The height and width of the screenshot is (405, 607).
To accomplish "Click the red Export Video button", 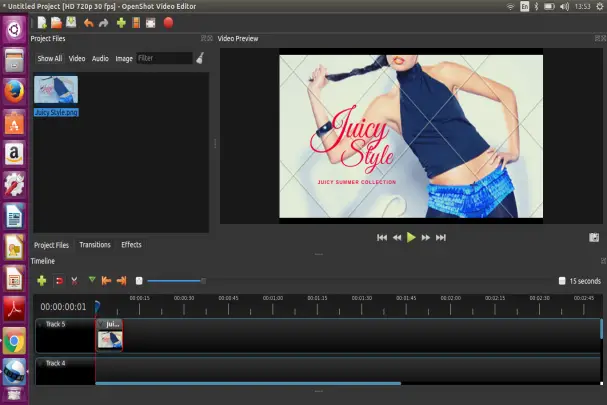I will [168, 23].
